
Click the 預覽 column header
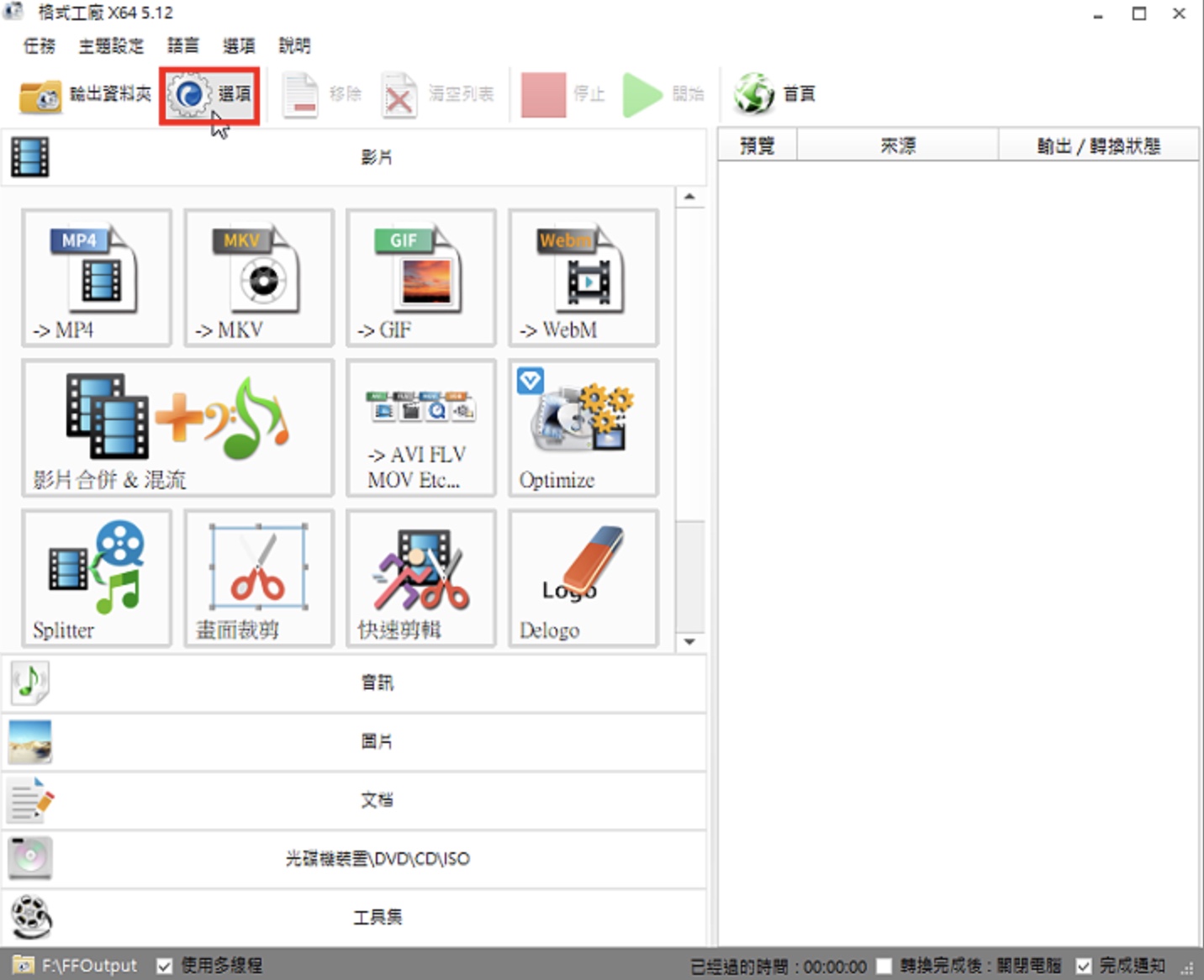point(757,145)
